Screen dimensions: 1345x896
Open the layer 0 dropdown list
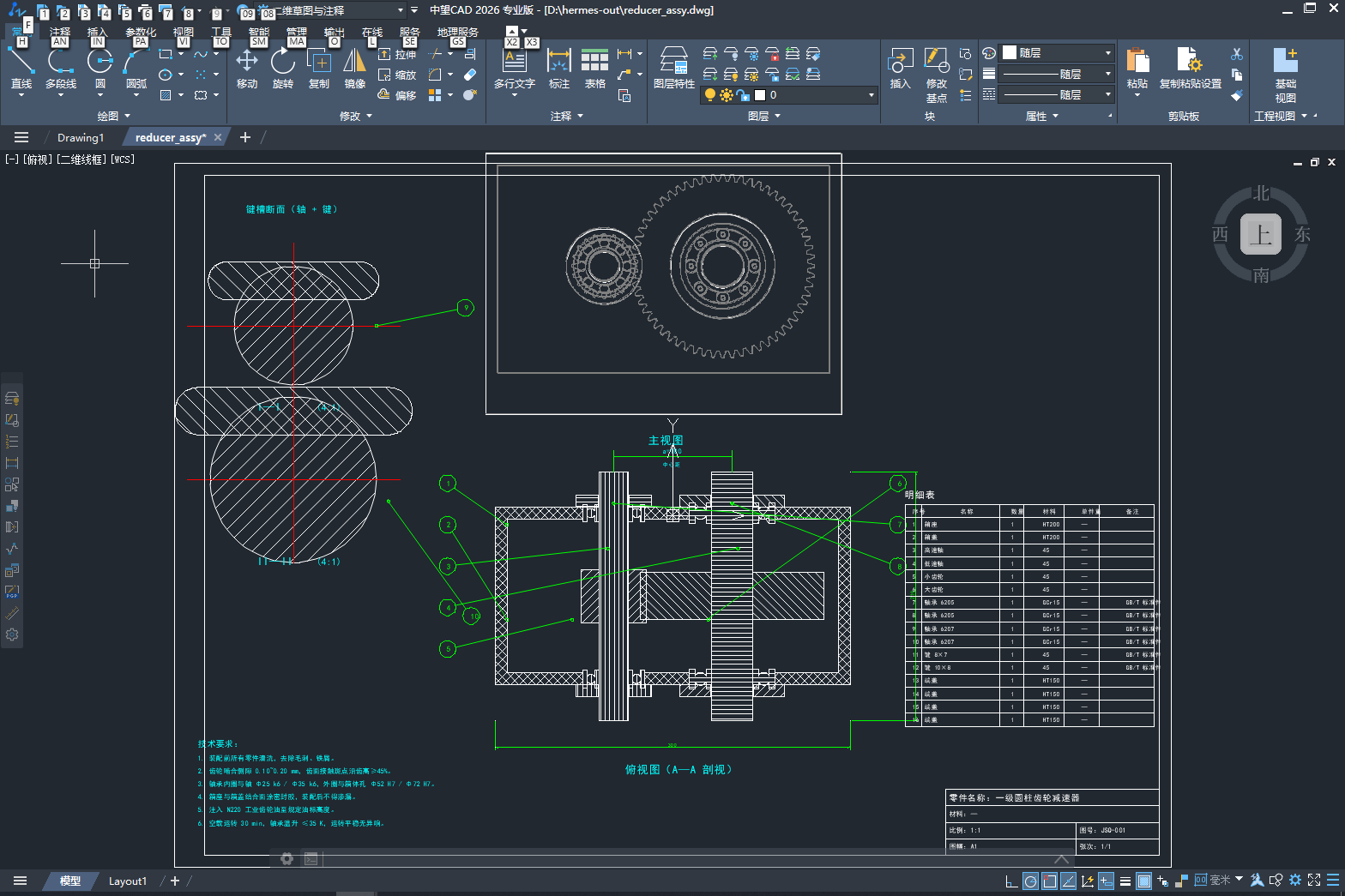pyautogui.click(x=872, y=95)
